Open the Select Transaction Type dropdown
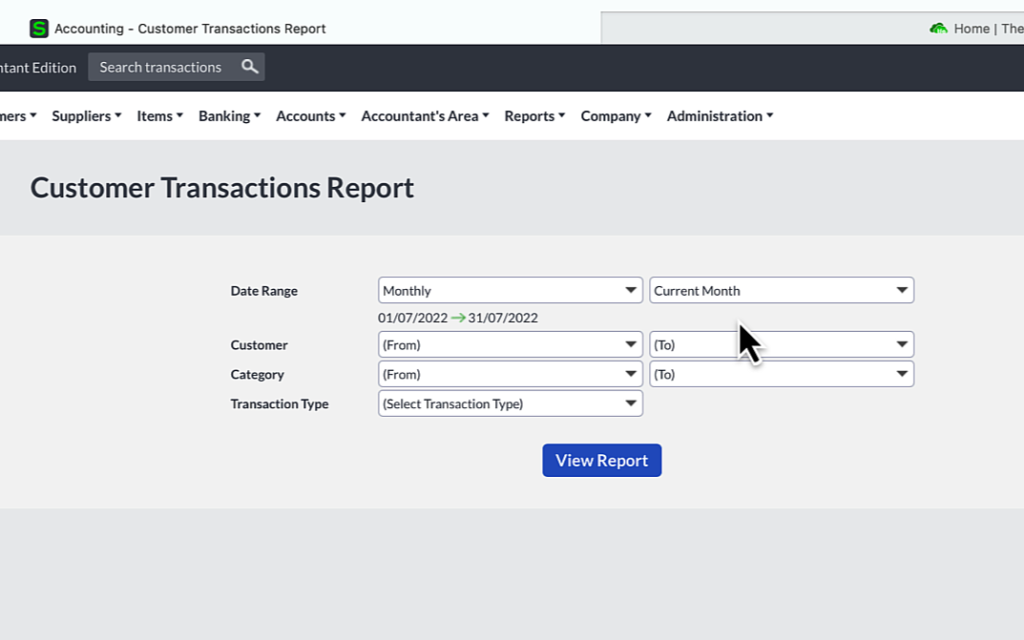 [x=510, y=403]
